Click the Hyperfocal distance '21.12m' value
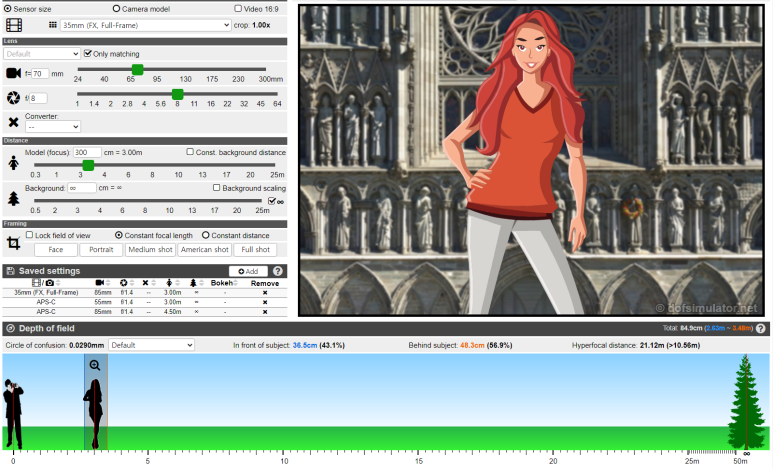This screenshot has width=773, height=469. pyautogui.click(x=652, y=345)
